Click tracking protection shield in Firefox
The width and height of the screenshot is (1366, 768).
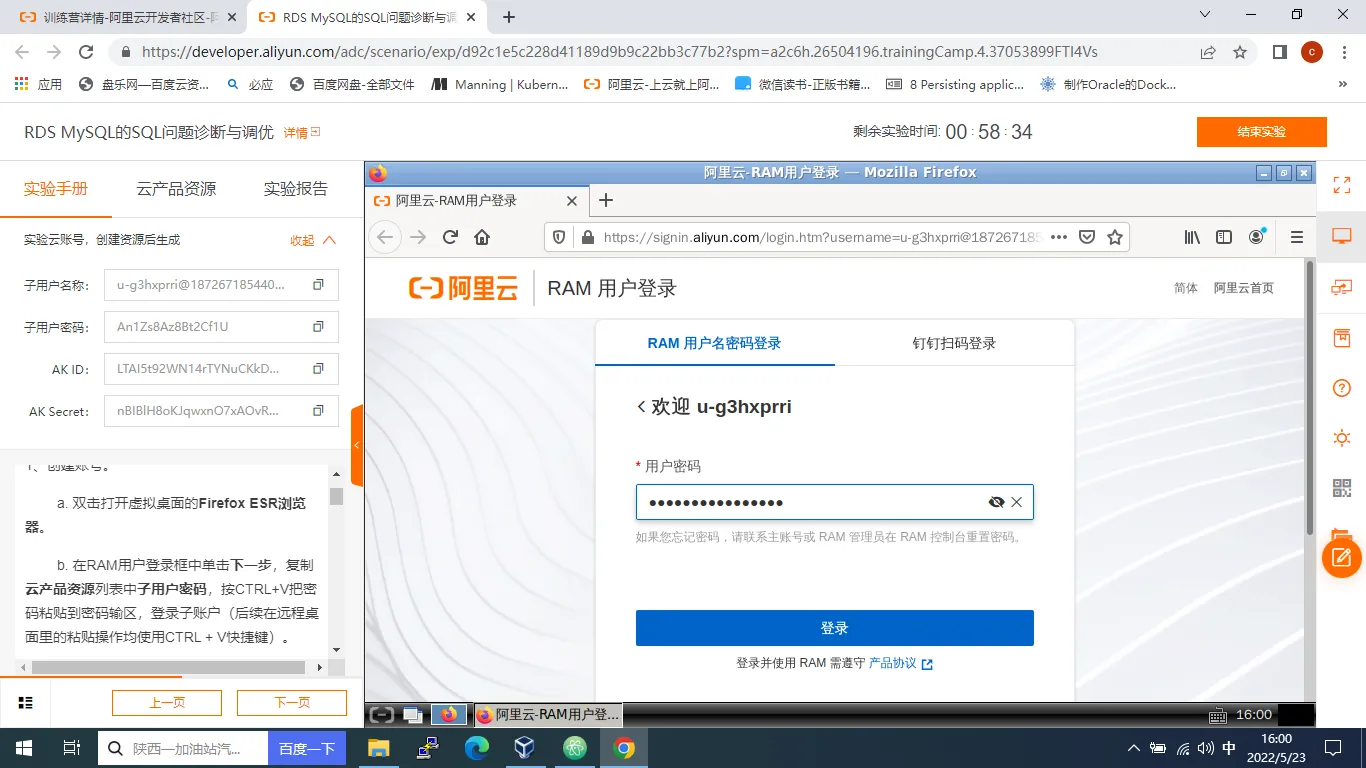click(559, 237)
